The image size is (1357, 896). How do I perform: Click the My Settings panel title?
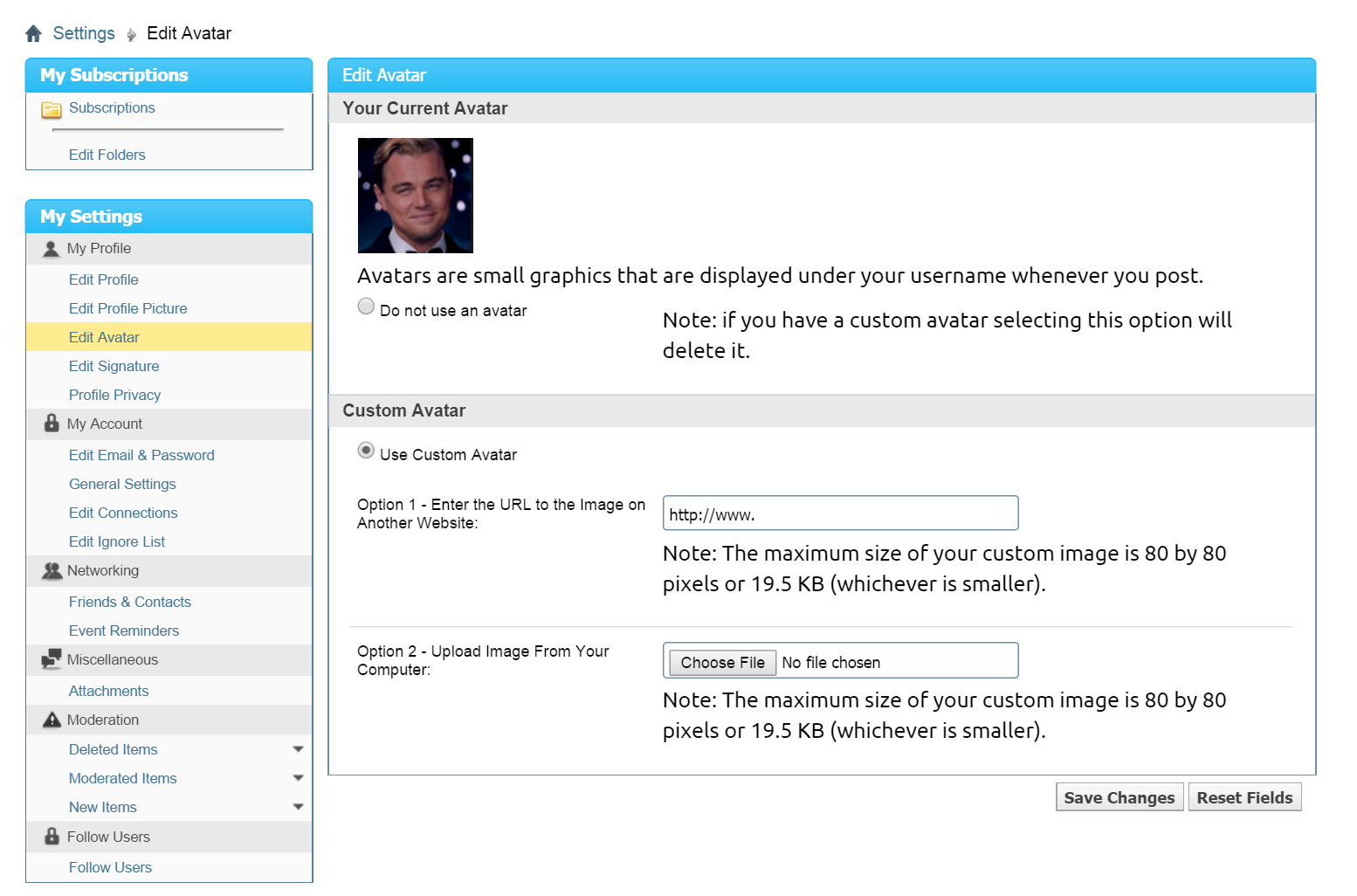91,217
